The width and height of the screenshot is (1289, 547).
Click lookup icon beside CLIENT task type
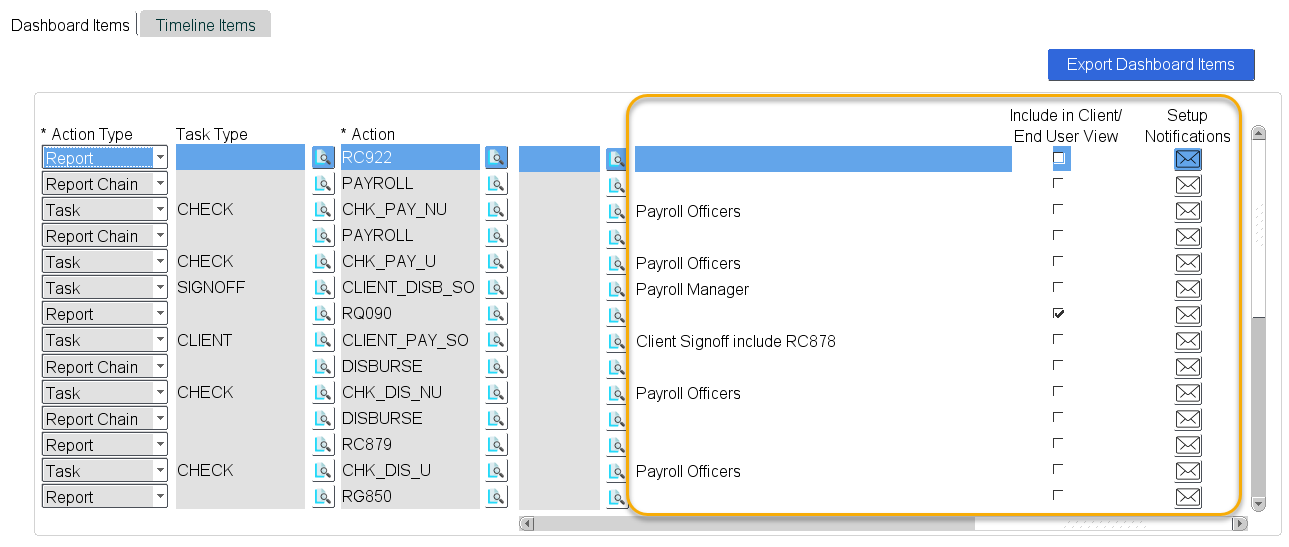[323, 340]
